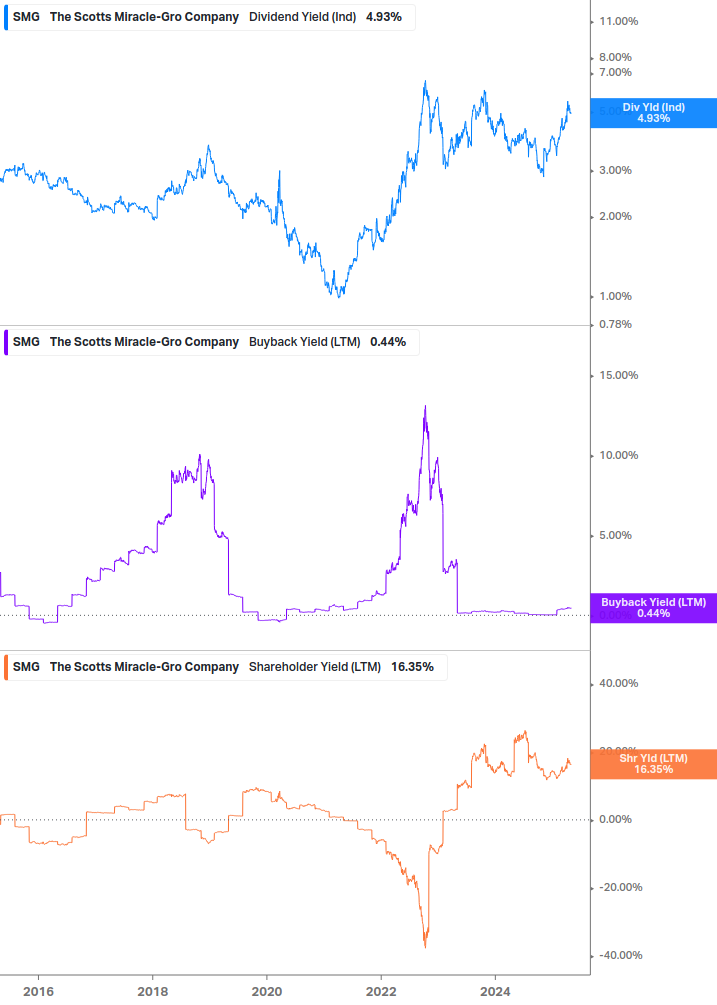Click the orange Shareholder Yield color bar
This screenshot has width=717, height=1005.
click(6, 667)
